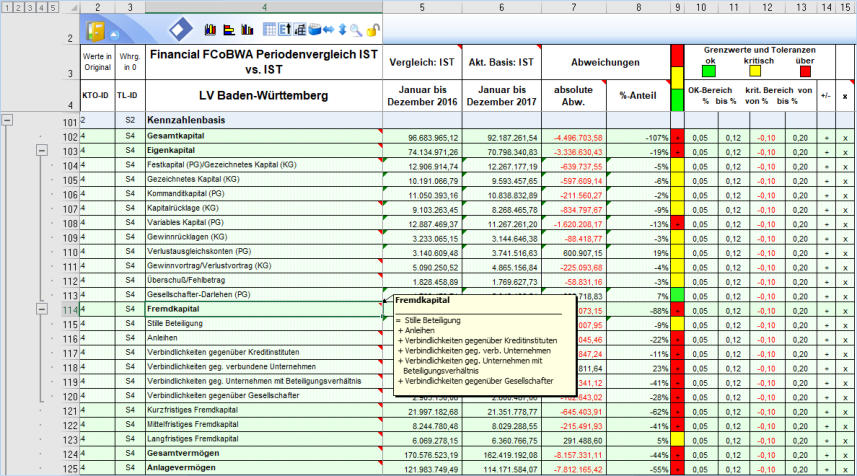Select outline level 1 button
857x476 pixels.
click(x=8, y=7)
